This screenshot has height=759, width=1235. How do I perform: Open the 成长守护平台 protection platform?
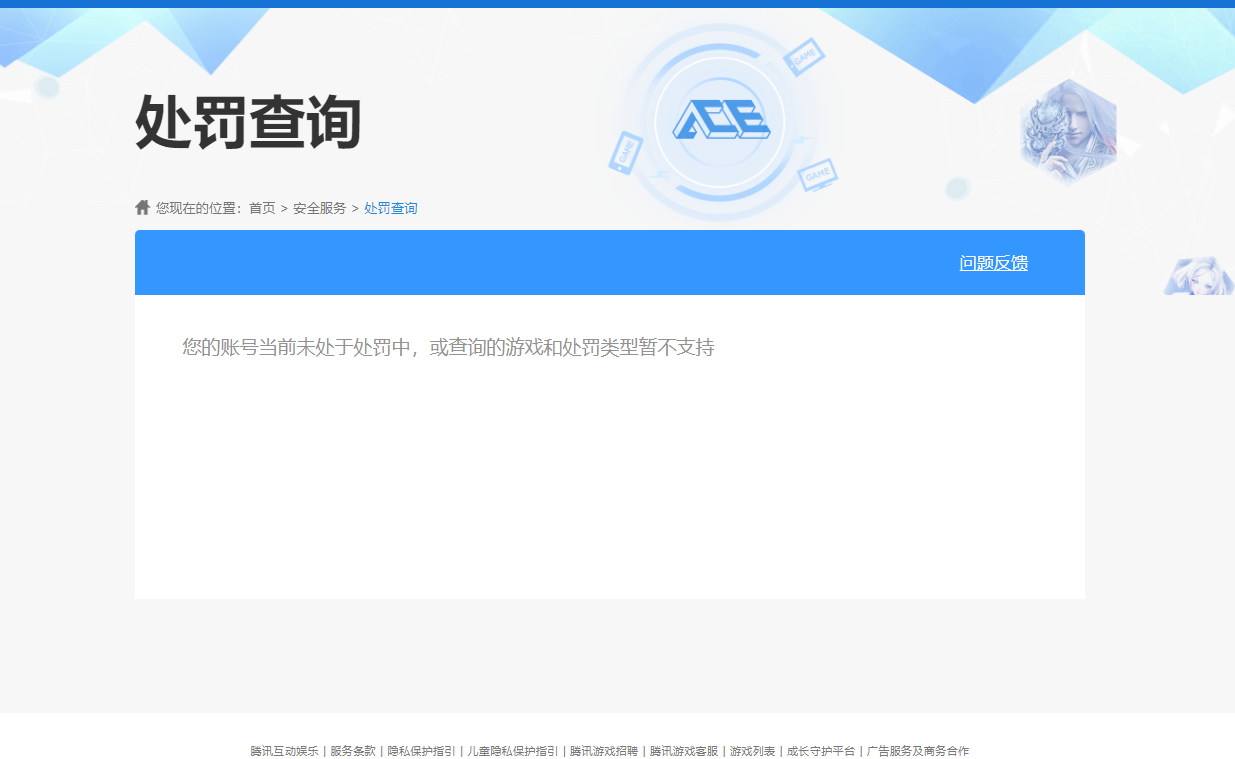(x=823, y=749)
